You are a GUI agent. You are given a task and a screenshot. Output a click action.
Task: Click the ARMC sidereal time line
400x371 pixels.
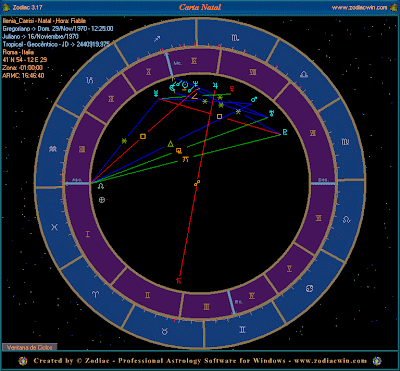pyautogui.click(x=23, y=75)
